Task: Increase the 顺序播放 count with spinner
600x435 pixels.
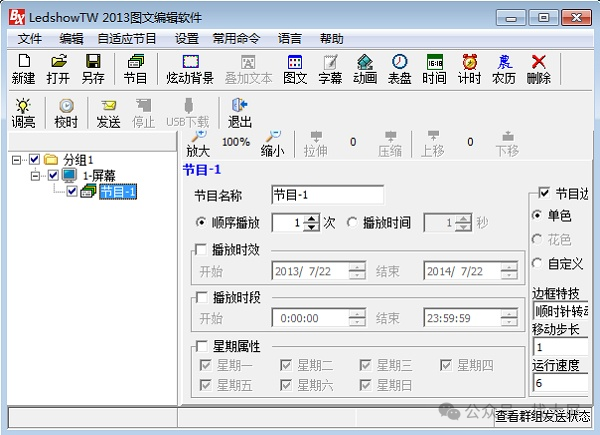Action: click(311, 219)
